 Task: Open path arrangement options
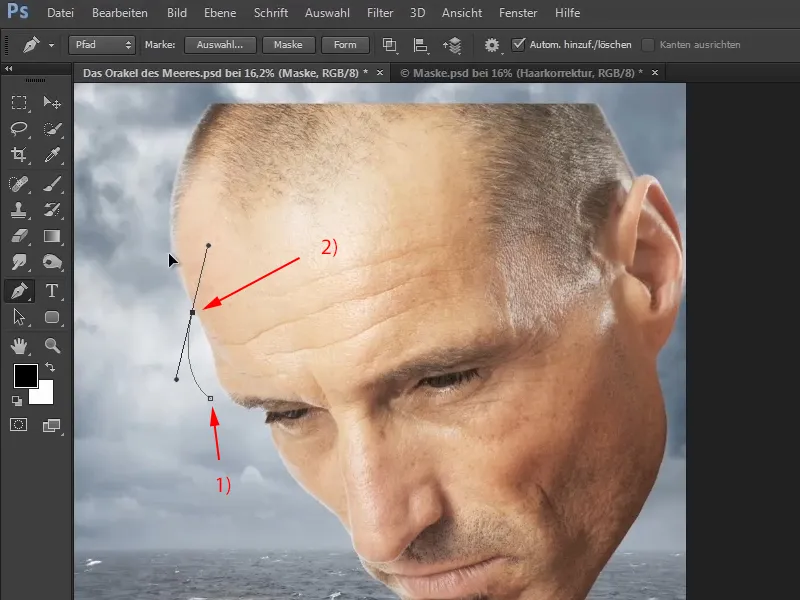452,45
